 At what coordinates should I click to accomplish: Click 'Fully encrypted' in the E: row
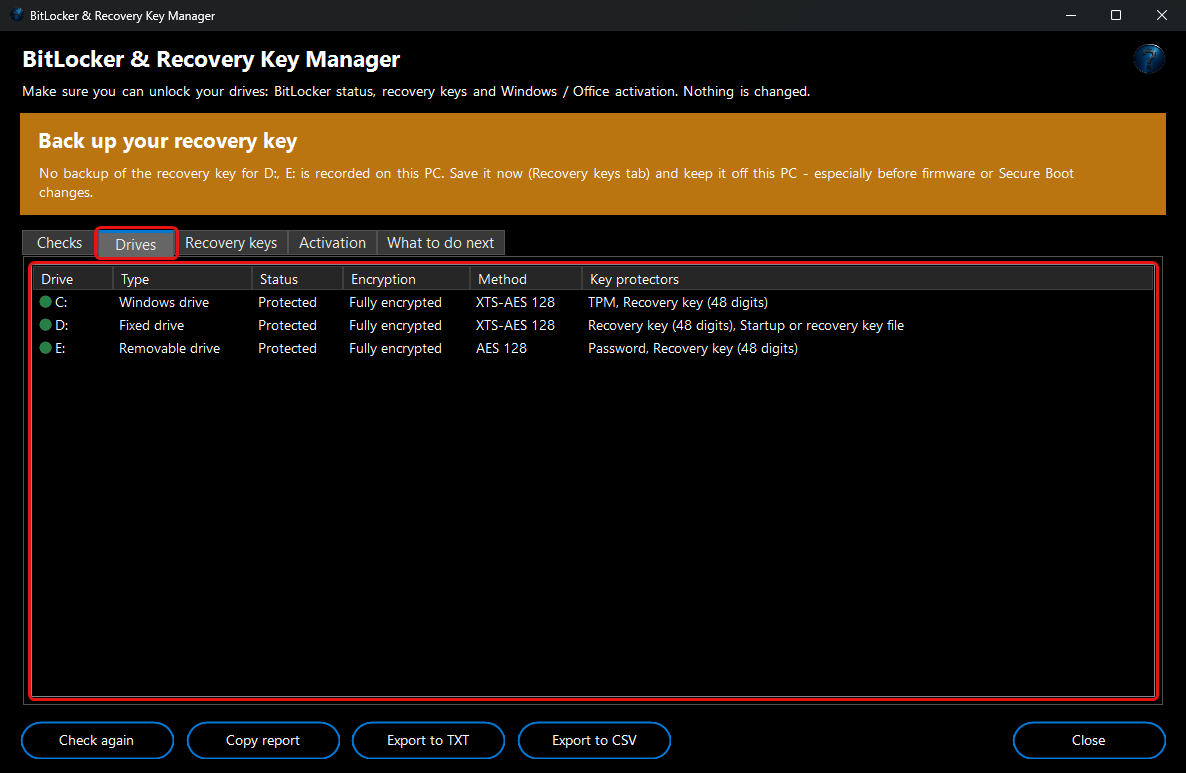click(x=396, y=348)
